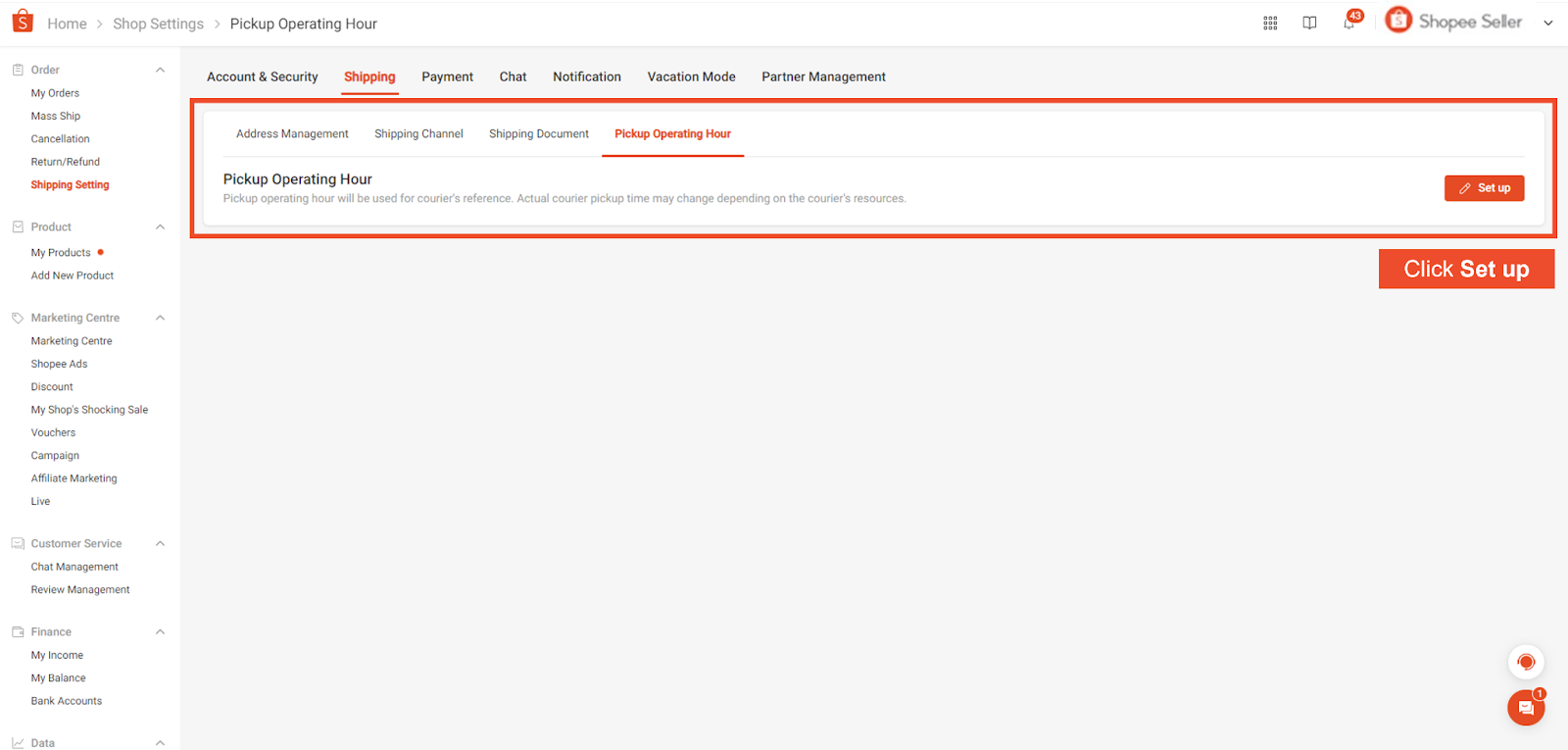The height and width of the screenshot is (750, 1568).
Task: Select the Shipping Channel tab
Action: (418, 134)
